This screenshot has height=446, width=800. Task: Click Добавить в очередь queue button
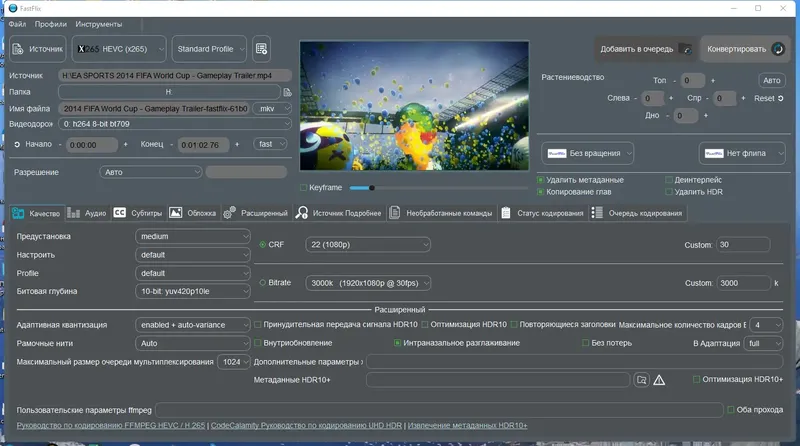[x=645, y=48]
